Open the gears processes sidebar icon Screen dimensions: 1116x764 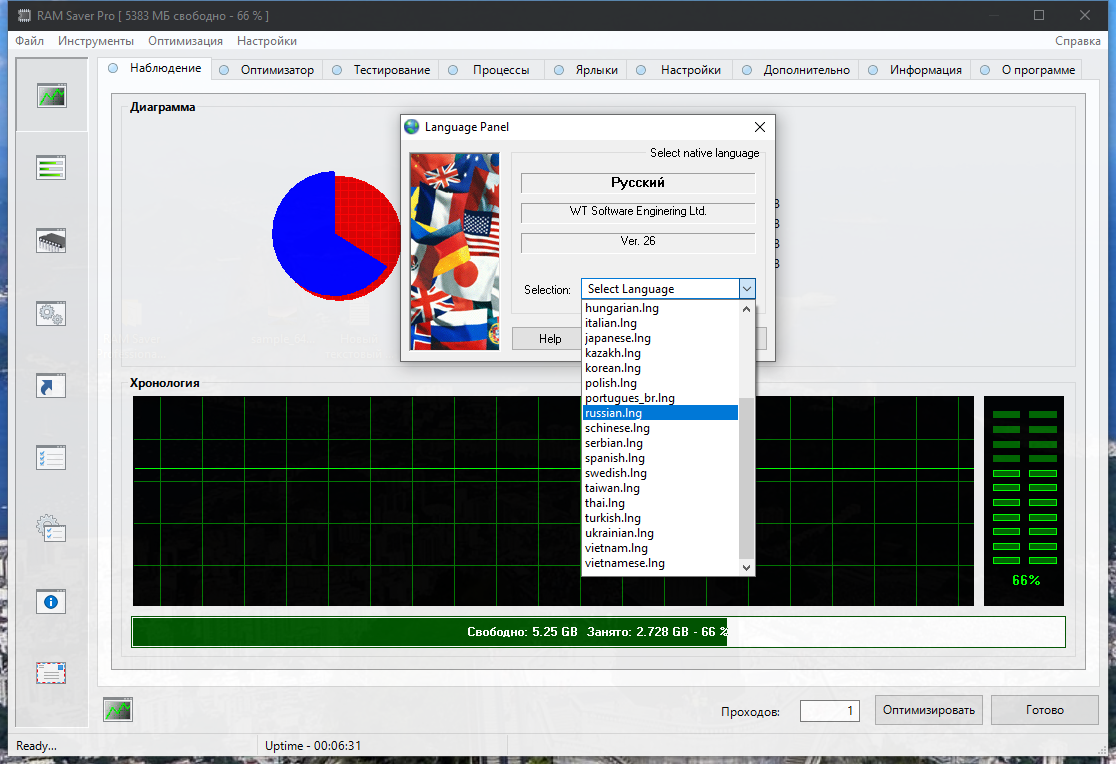pos(51,313)
